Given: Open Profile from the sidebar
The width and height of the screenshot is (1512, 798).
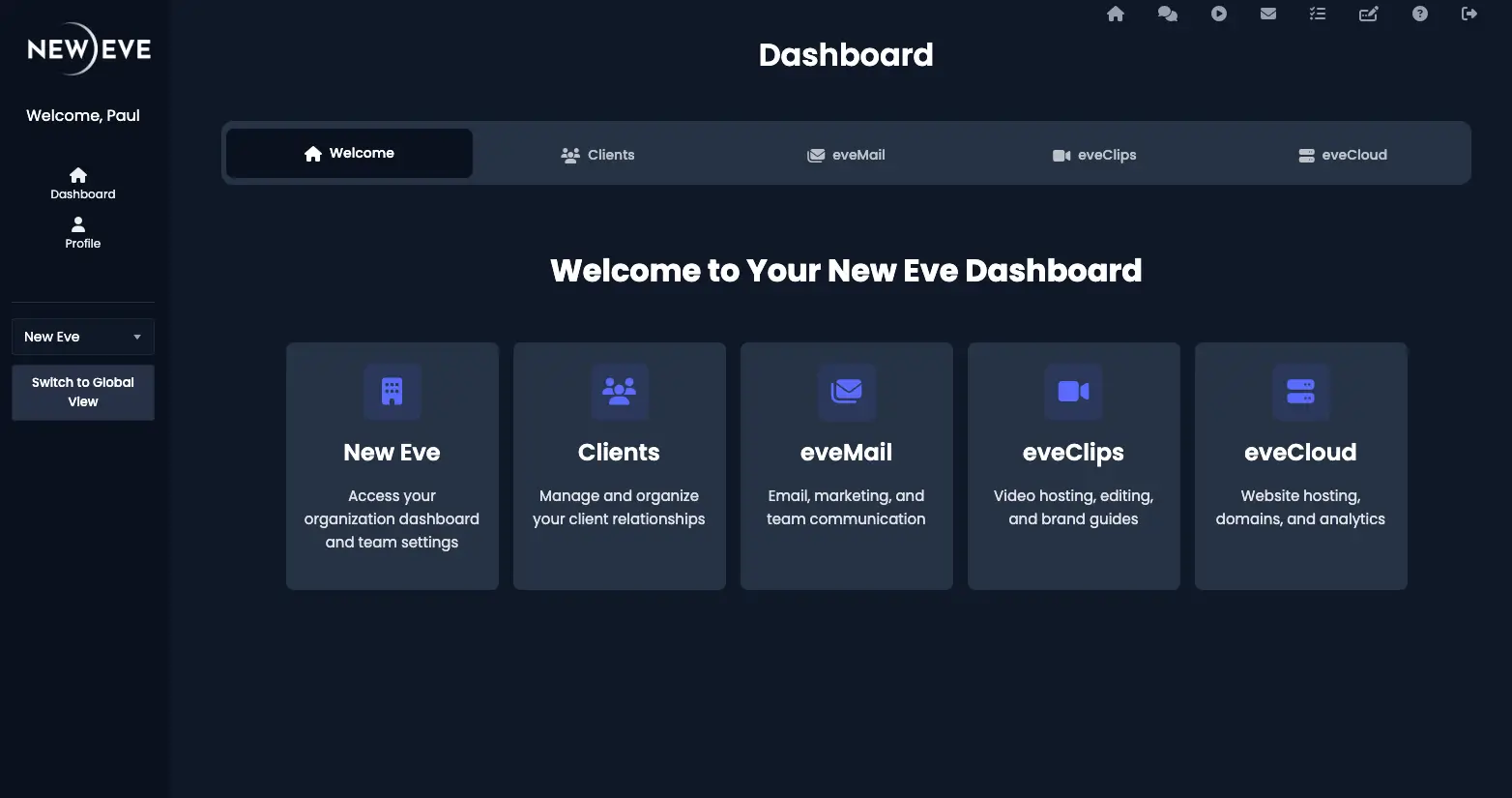Looking at the screenshot, I should (x=82, y=232).
